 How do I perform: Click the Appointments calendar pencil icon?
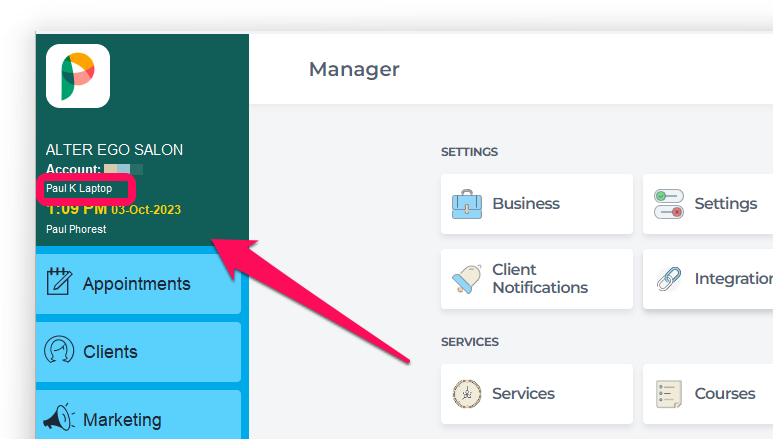pyautogui.click(x=59, y=281)
